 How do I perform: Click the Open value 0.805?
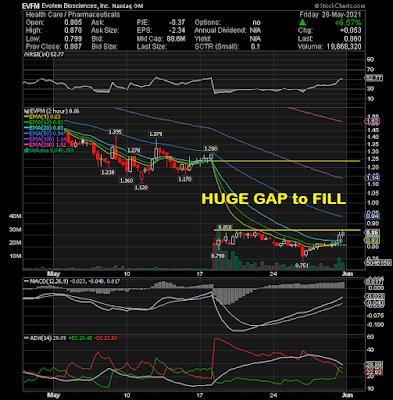coord(74,23)
